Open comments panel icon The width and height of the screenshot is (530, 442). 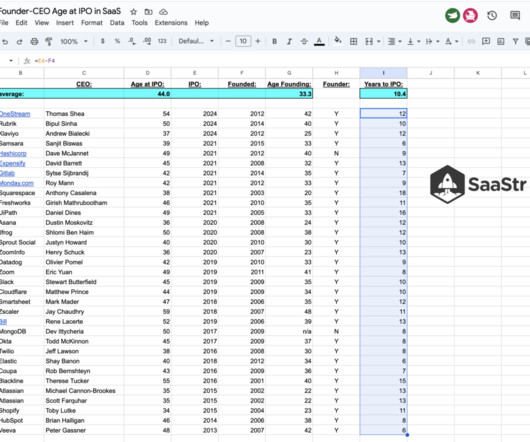tap(515, 15)
